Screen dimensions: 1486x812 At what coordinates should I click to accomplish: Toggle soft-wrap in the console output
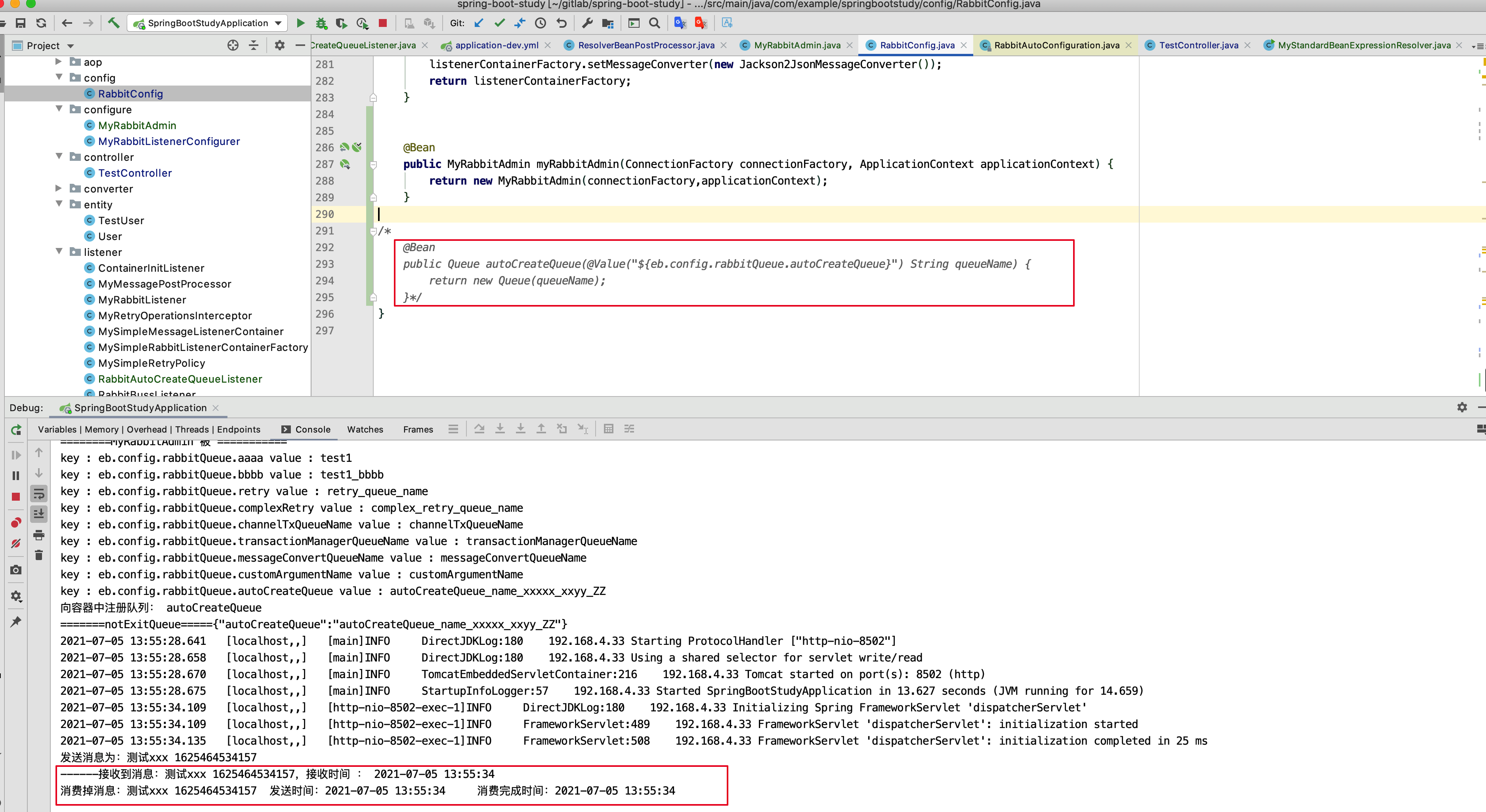click(x=39, y=493)
